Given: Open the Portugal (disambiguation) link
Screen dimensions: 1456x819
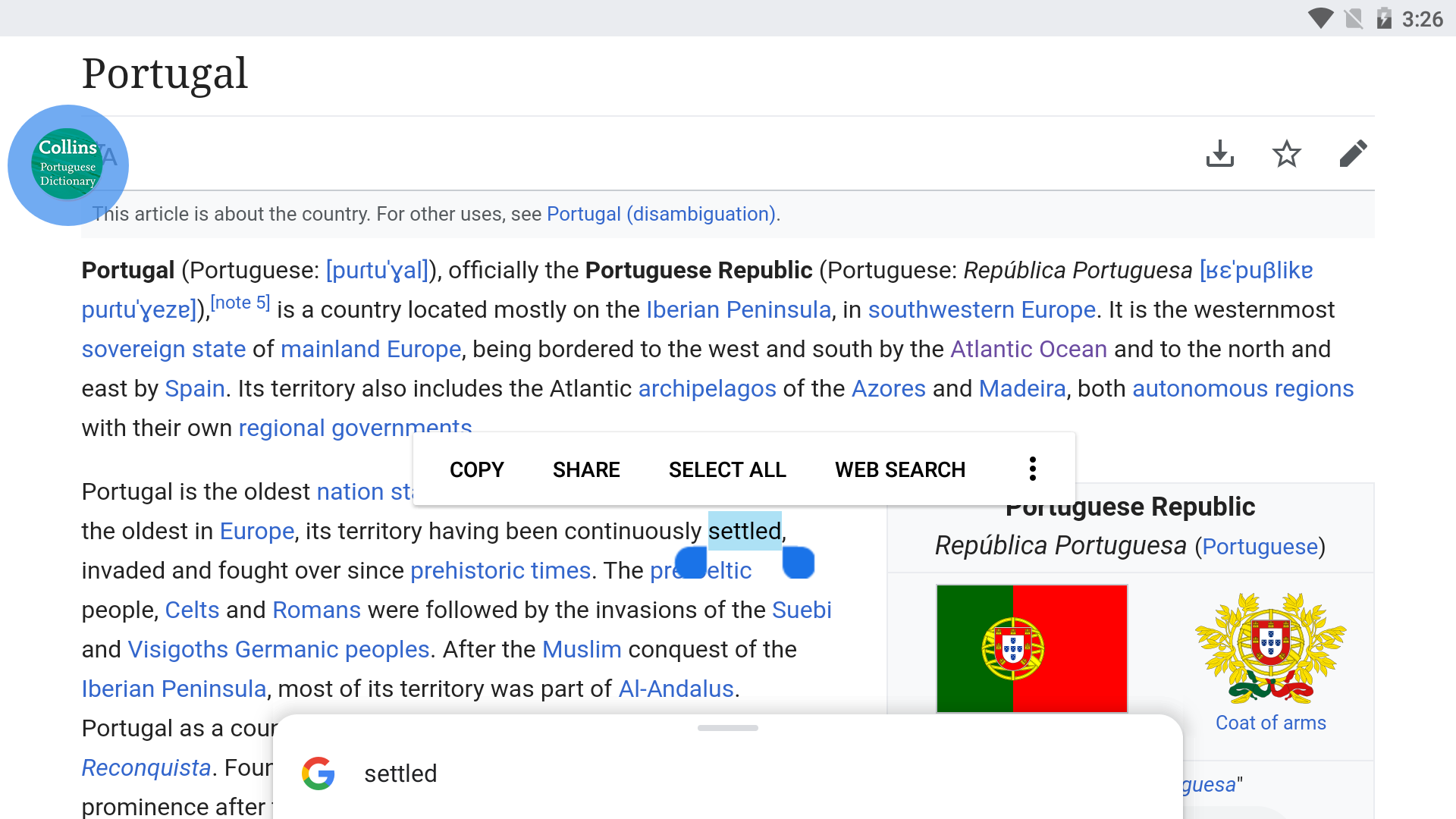Looking at the screenshot, I should click(661, 214).
